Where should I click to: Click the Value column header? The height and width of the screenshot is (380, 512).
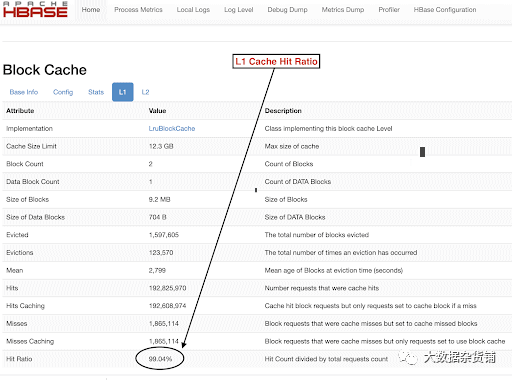(x=157, y=111)
